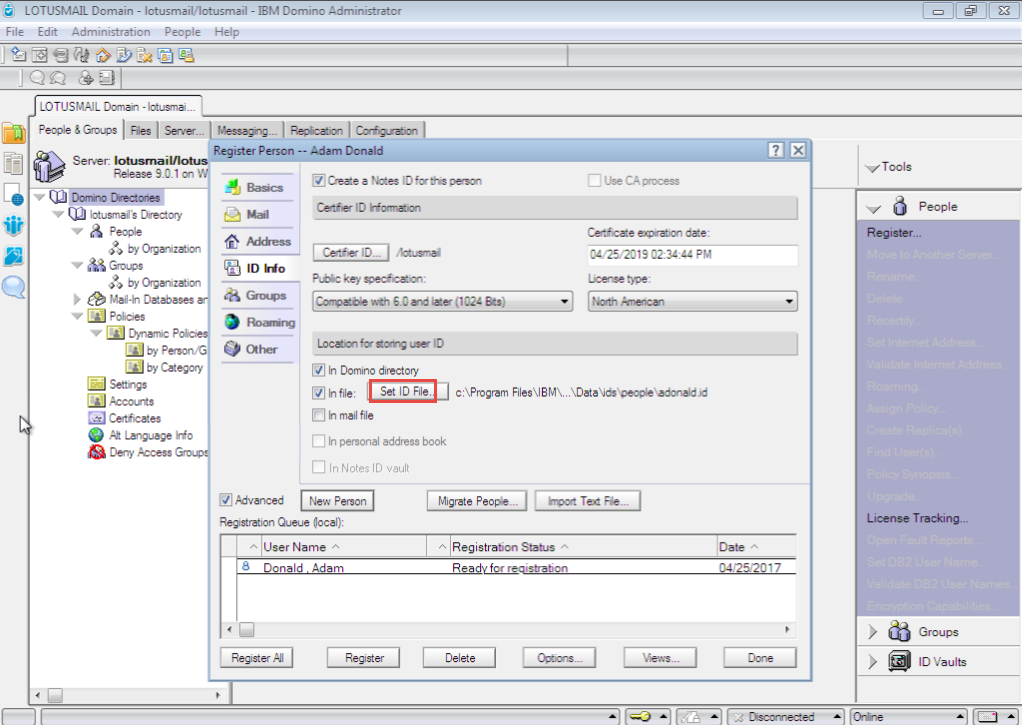Open the Help menu
The width and height of the screenshot is (1022, 725).
tap(227, 32)
